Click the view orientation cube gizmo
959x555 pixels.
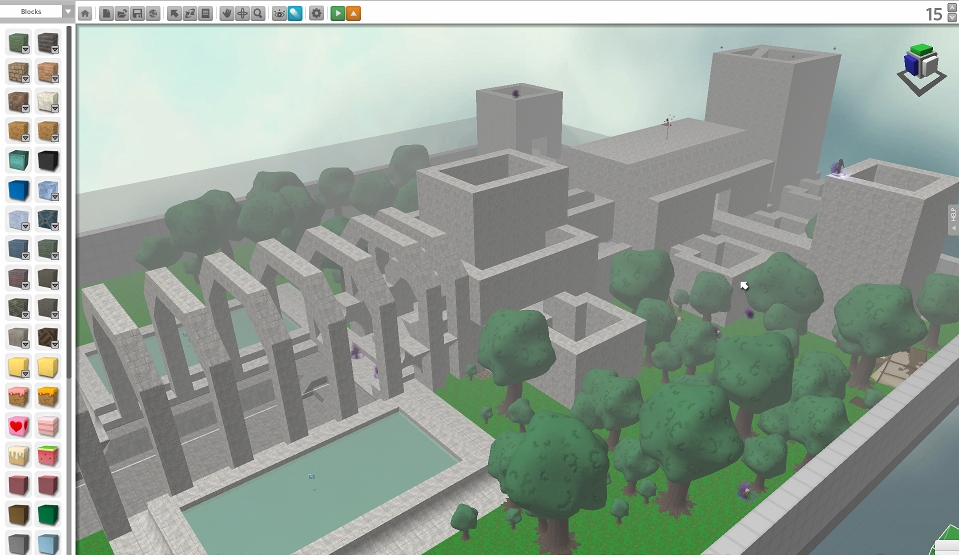919,66
